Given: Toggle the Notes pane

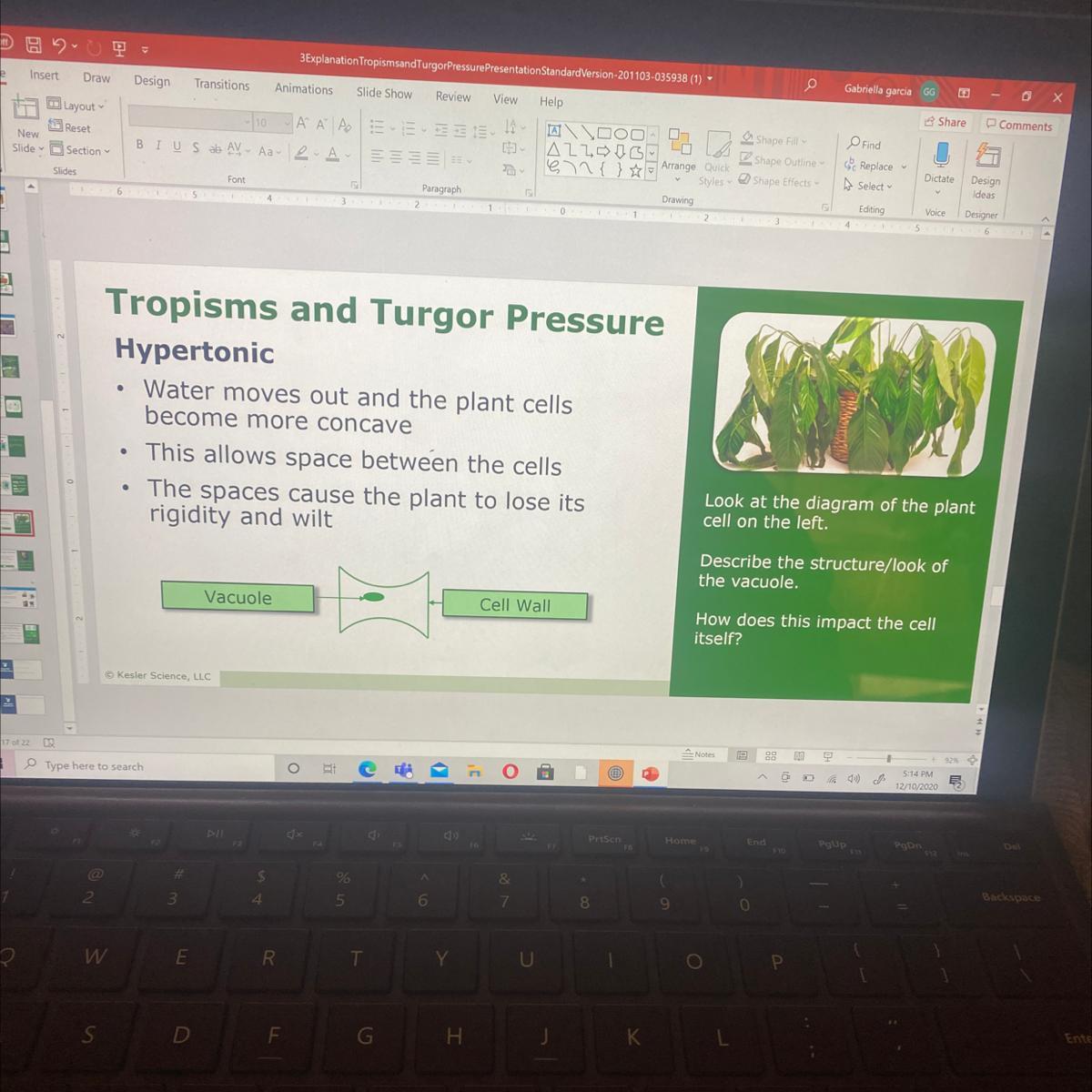Looking at the screenshot, I should click(x=699, y=754).
